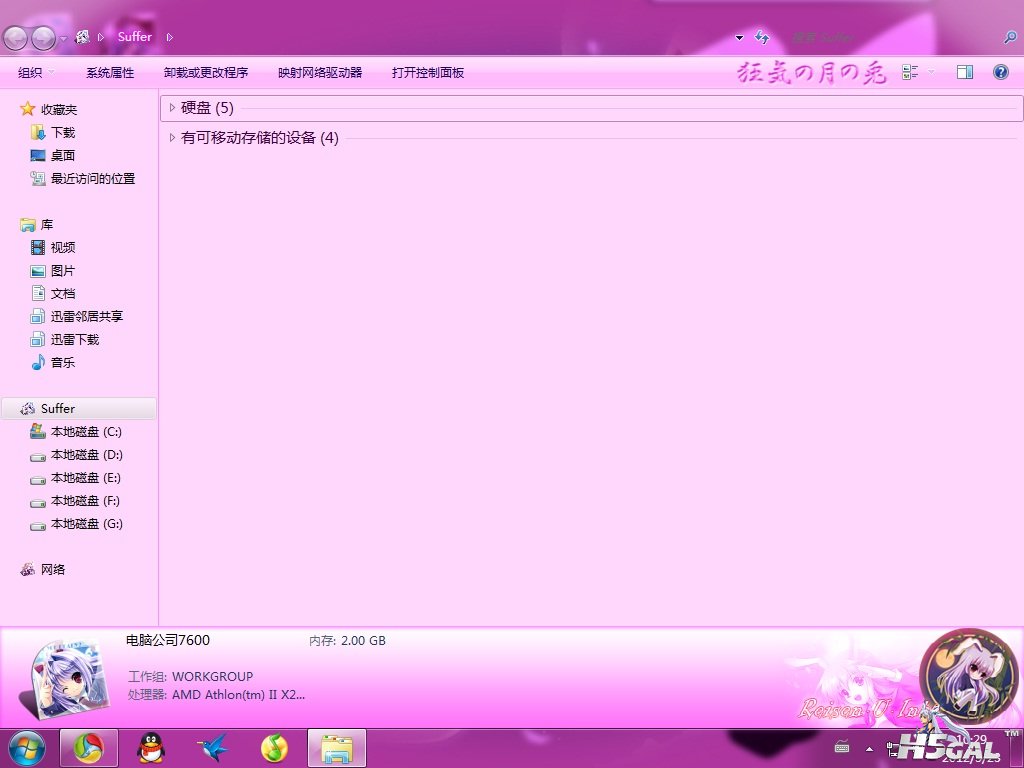This screenshot has height=768, width=1024.
Task: Click the star icon beside 收藏夹
Action: coord(27,108)
